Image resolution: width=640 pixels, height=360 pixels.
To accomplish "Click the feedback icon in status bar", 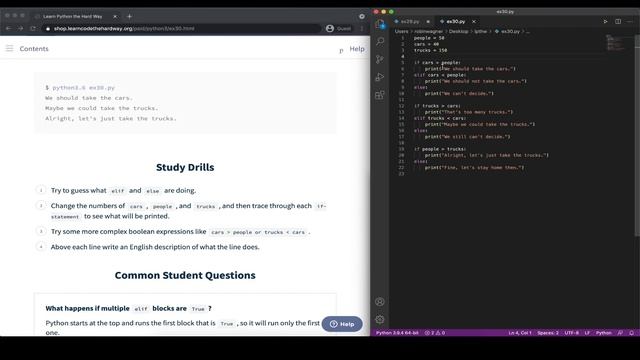I will coord(620,333).
